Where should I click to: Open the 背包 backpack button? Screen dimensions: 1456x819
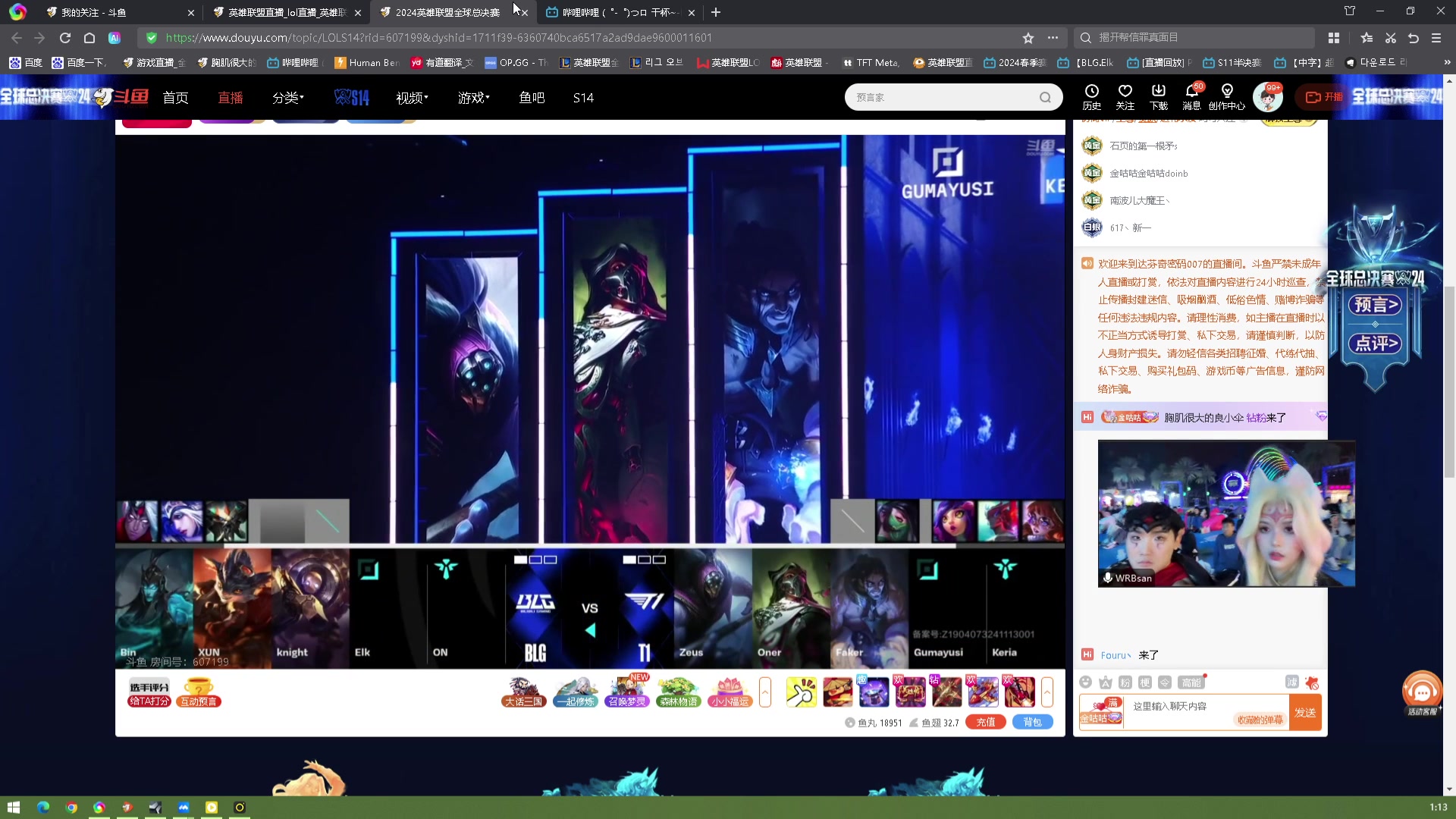click(x=1032, y=722)
